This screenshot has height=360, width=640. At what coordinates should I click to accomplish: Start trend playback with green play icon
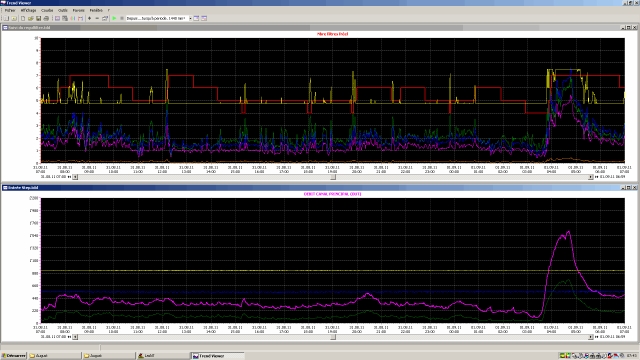[x=114, y=18]
